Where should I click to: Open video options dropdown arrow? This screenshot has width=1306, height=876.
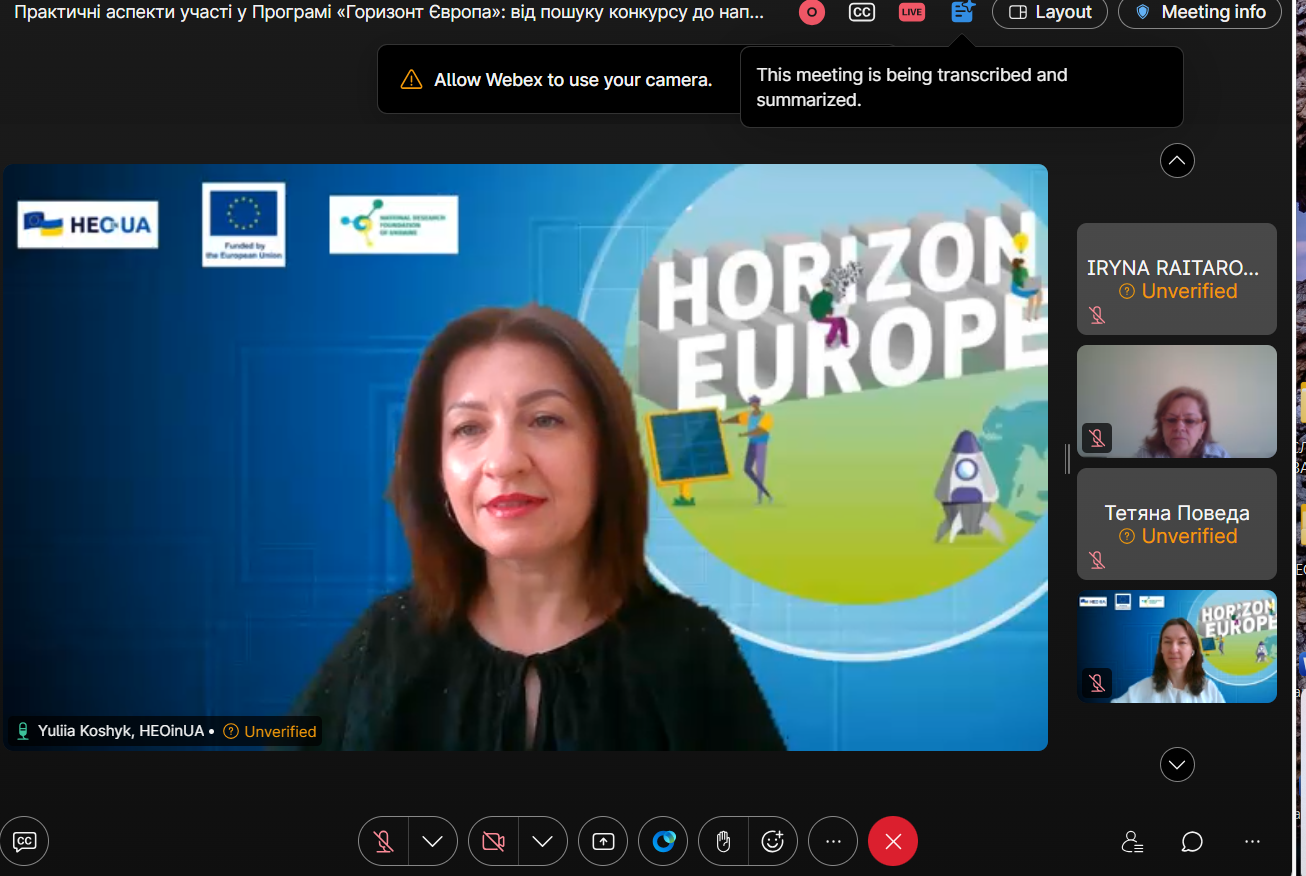coord(543,841)
